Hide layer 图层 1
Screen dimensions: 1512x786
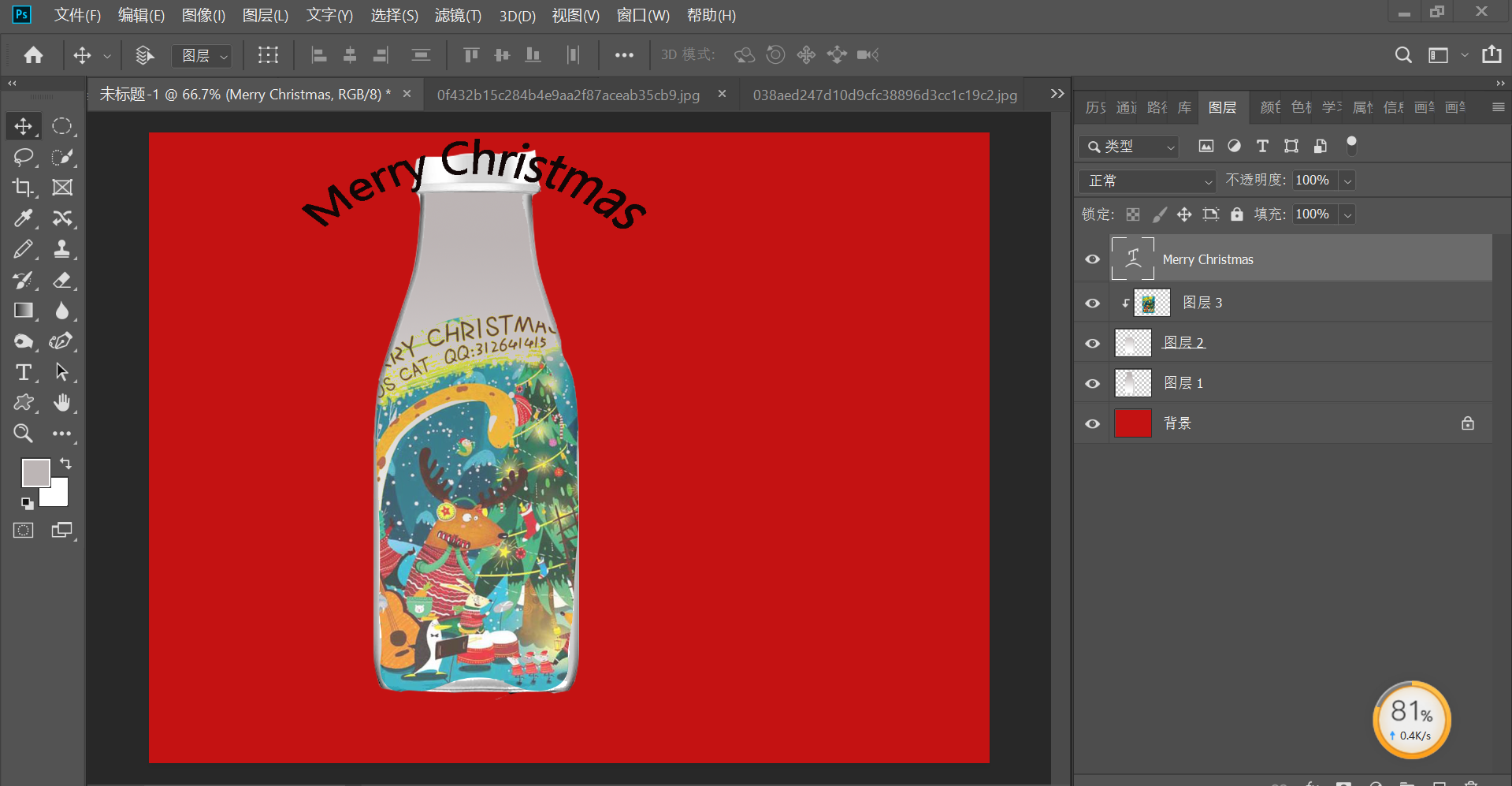(x=1092, y=384)
